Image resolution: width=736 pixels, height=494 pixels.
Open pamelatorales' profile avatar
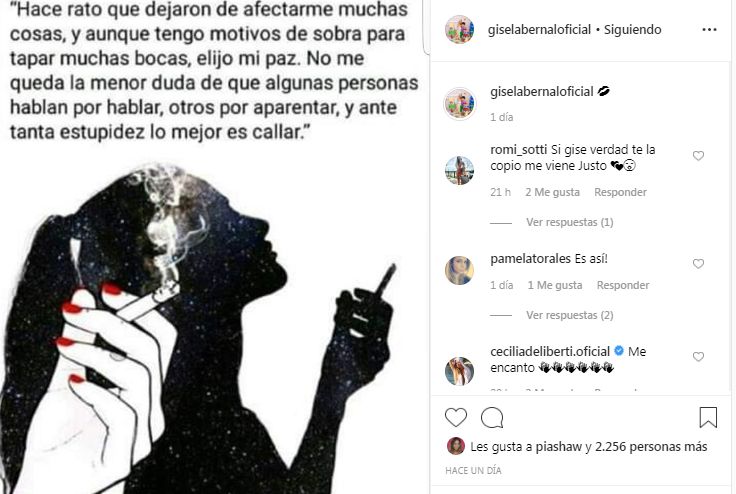pyautogui.click(x=460, y=270)
